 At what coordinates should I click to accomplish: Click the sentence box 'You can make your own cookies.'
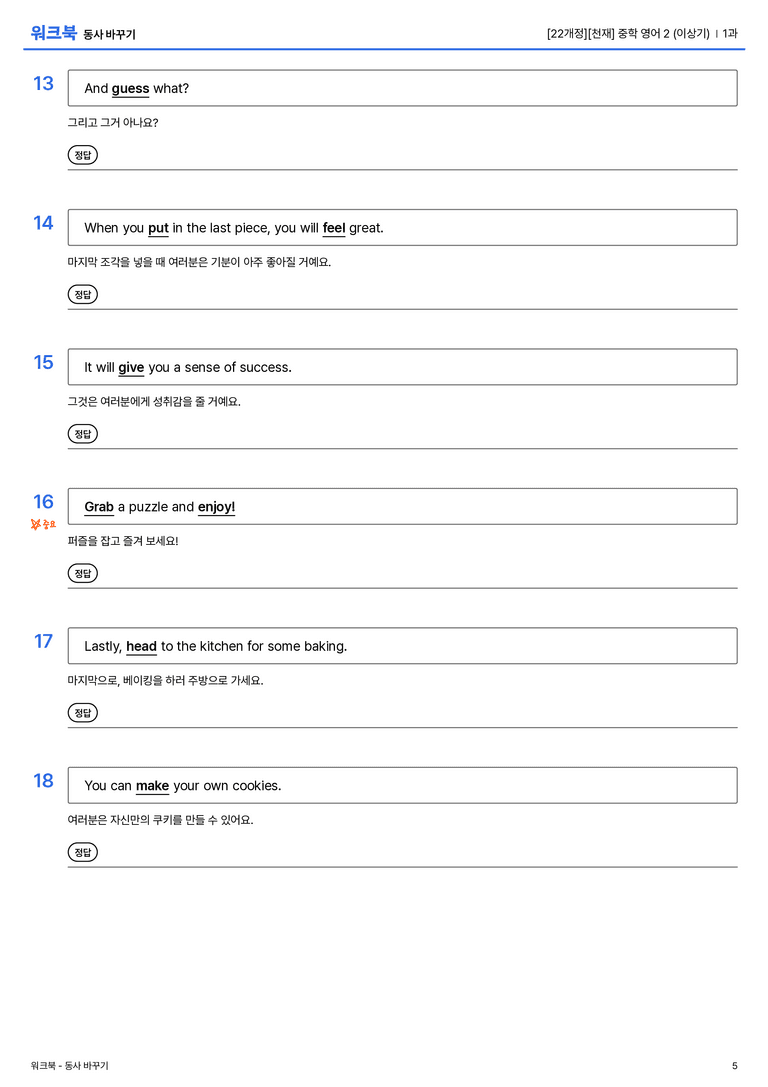click(402, 785)
